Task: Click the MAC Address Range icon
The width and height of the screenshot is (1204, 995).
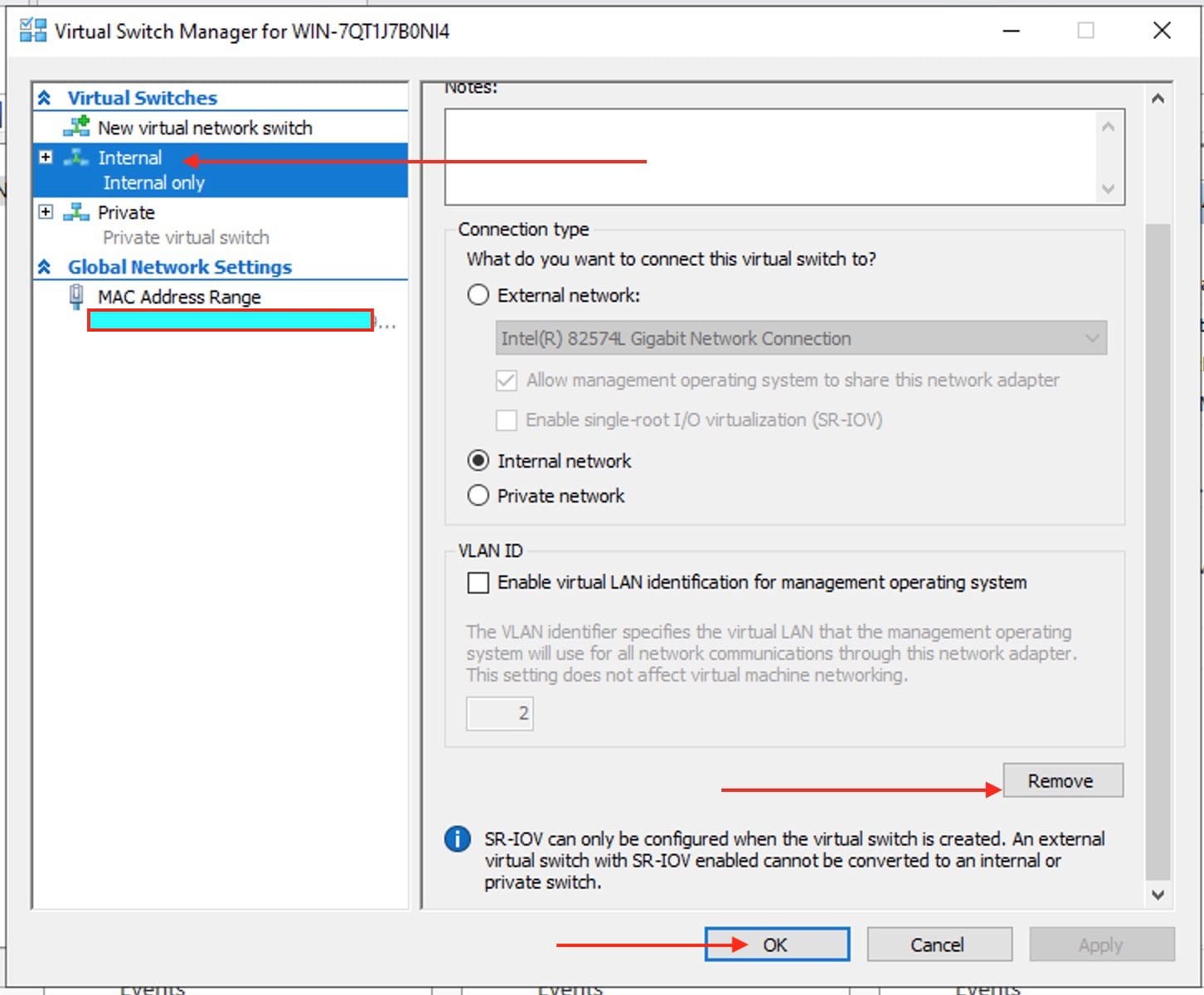Action: [76, 296]
